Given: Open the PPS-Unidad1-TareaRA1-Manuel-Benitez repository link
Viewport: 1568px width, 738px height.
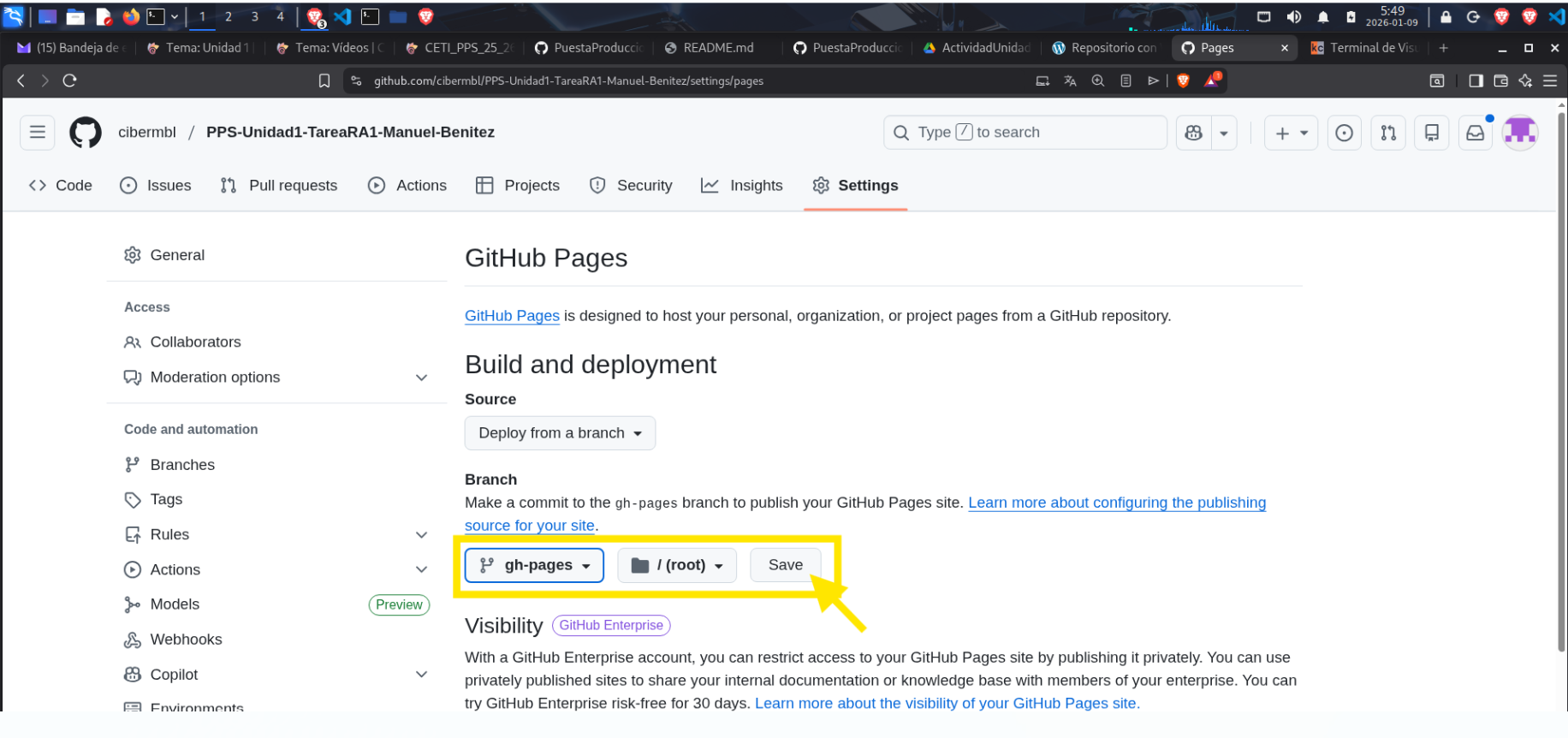Looking at the screenshot, I should point(351,133).
